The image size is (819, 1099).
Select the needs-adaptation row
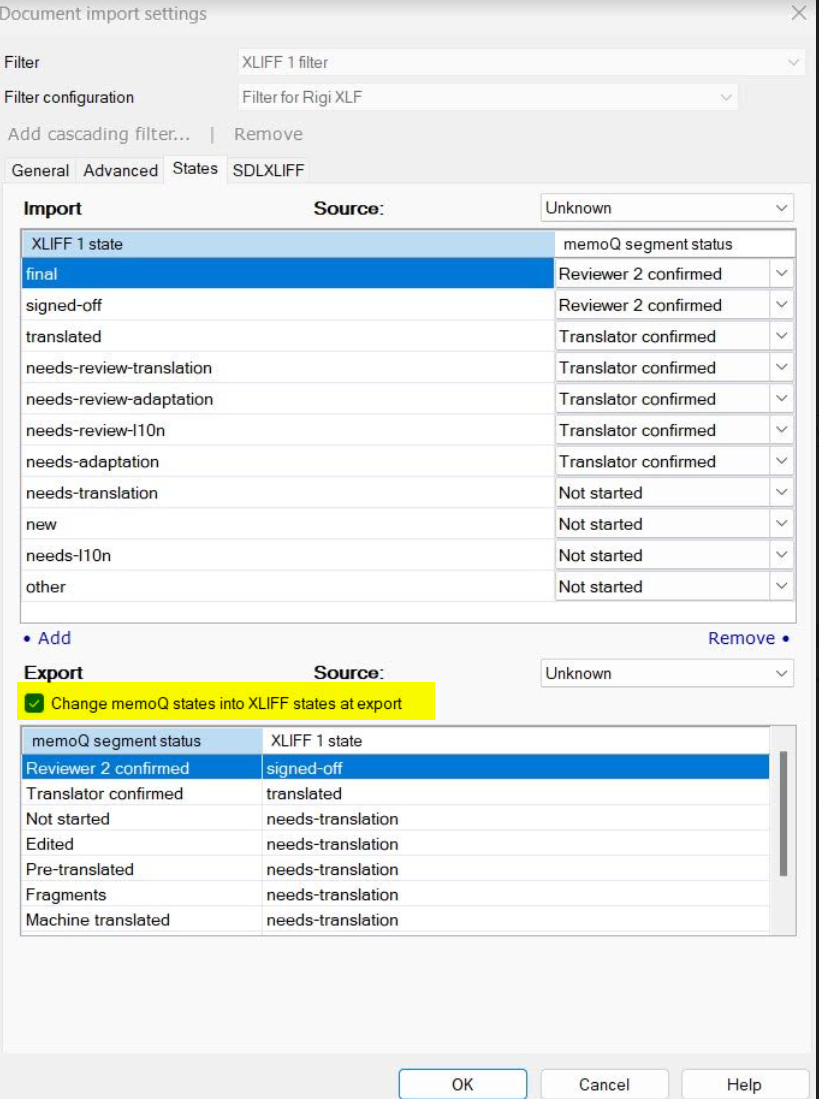[288, 462]
